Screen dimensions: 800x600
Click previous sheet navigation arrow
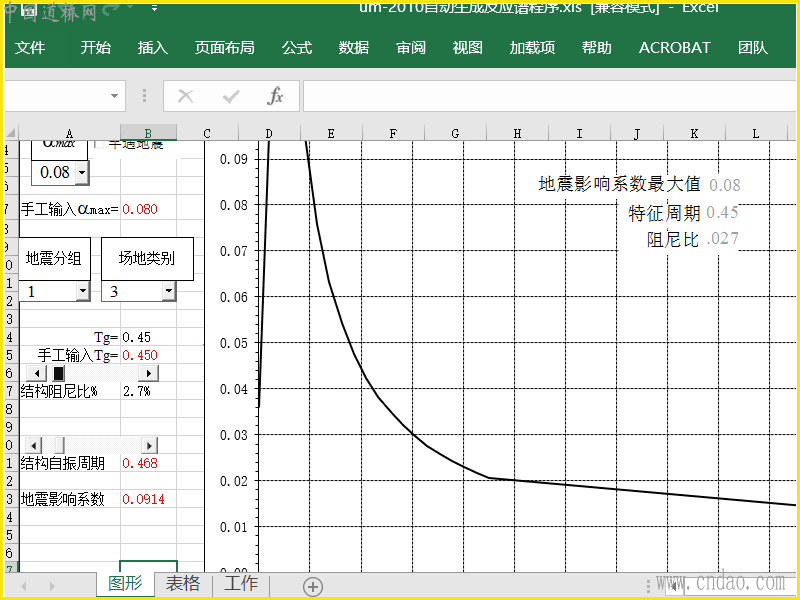[23, 586]
